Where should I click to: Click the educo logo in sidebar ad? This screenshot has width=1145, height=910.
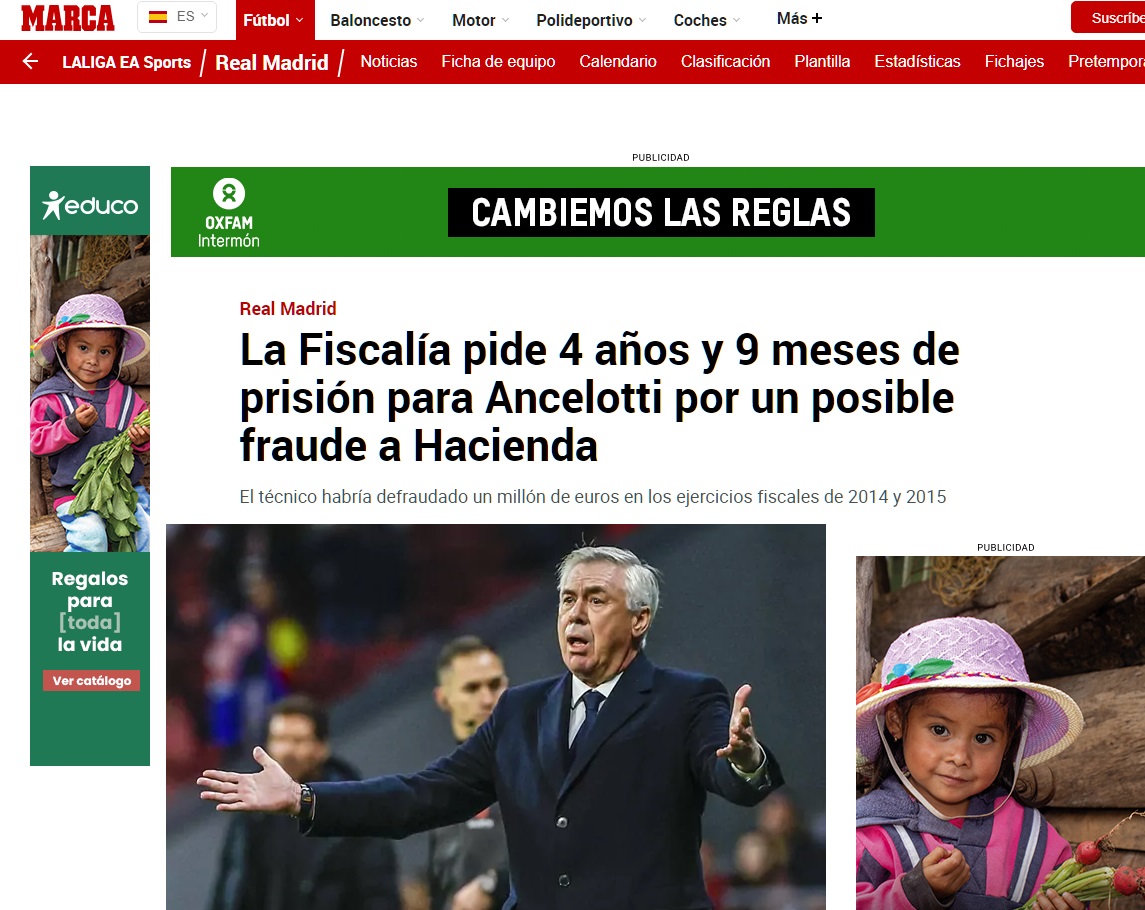[x=90, y=204]
